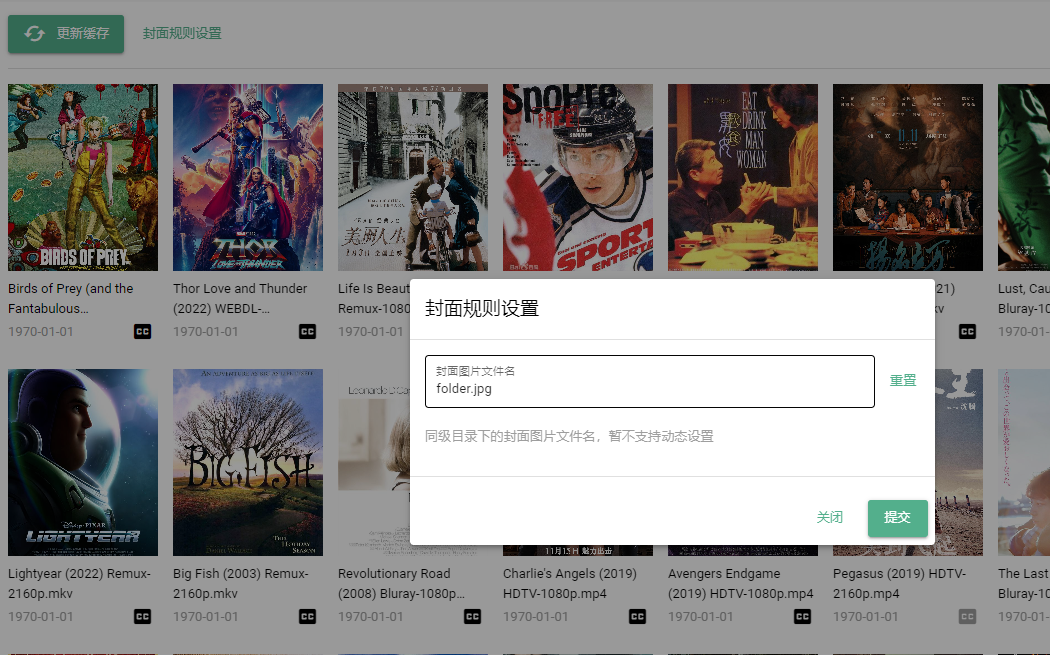Screen dimensions: 1050x655
Task: Click the Charlie's Angels (2019) title
Action: coord(570,583)
